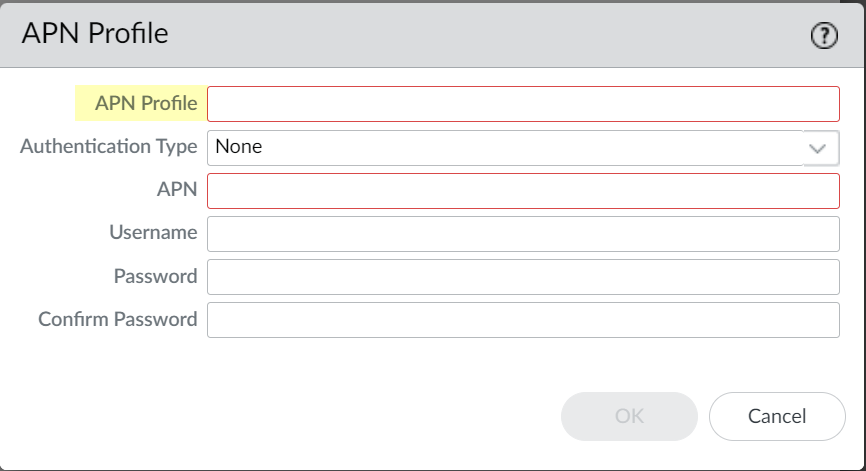Image resolution: width=866 pixels, height=471 pixels.
Task: Expand the Authentication Type dropdown arrow
Action: [x=819, y=148]
